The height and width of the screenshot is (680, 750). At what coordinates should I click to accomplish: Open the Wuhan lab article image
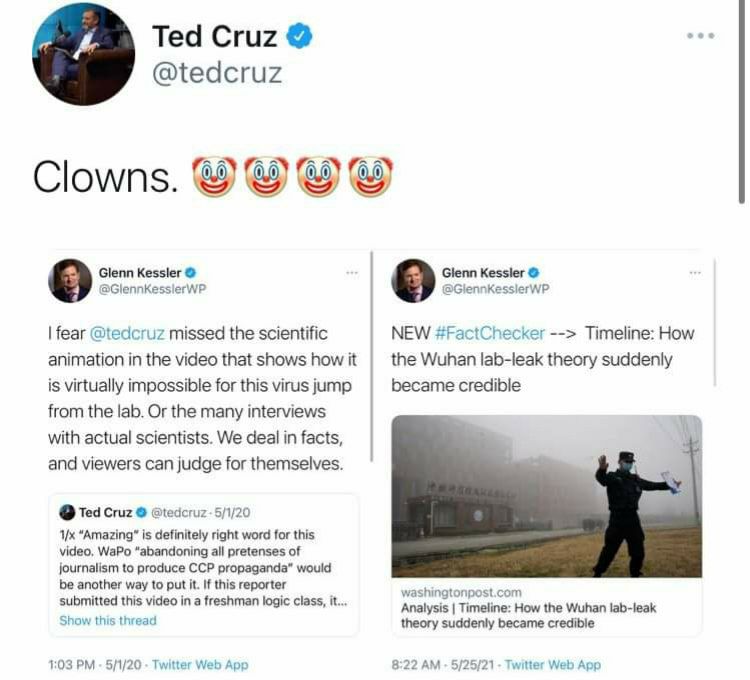point(546,496)
